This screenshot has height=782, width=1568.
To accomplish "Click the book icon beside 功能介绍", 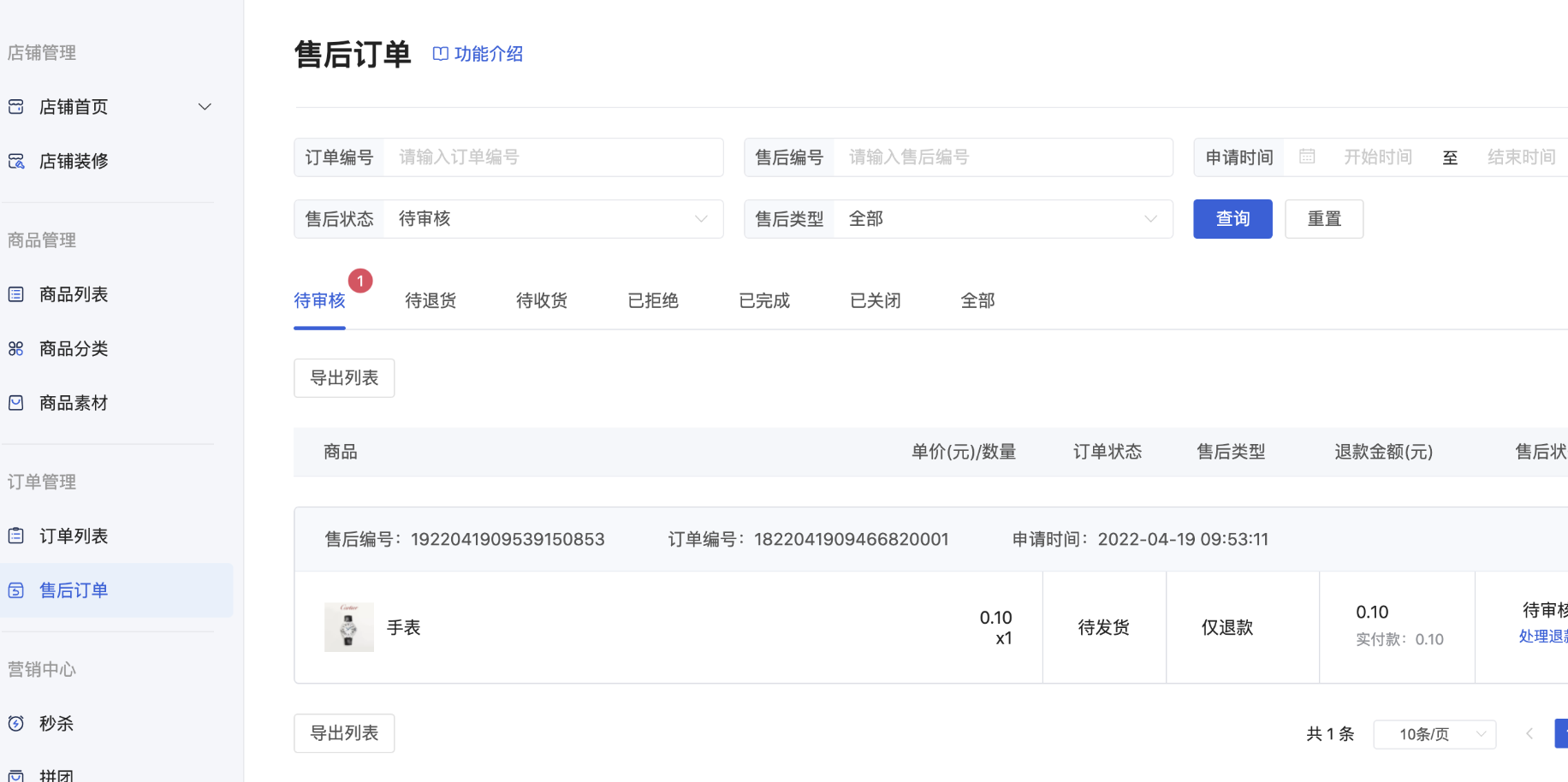I will (x=441, y=54).
